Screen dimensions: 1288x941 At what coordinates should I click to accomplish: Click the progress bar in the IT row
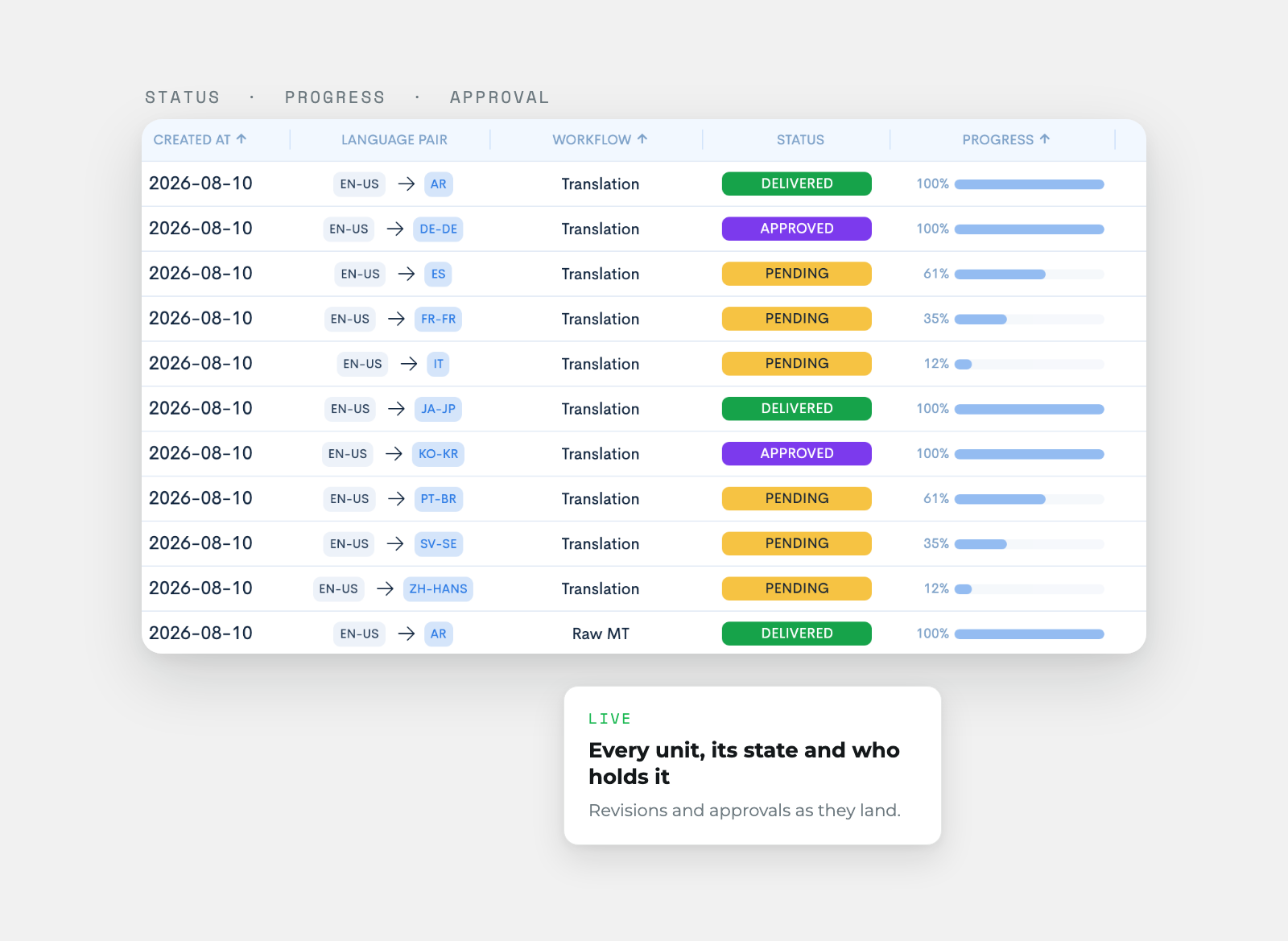(x=1029, y=365)
